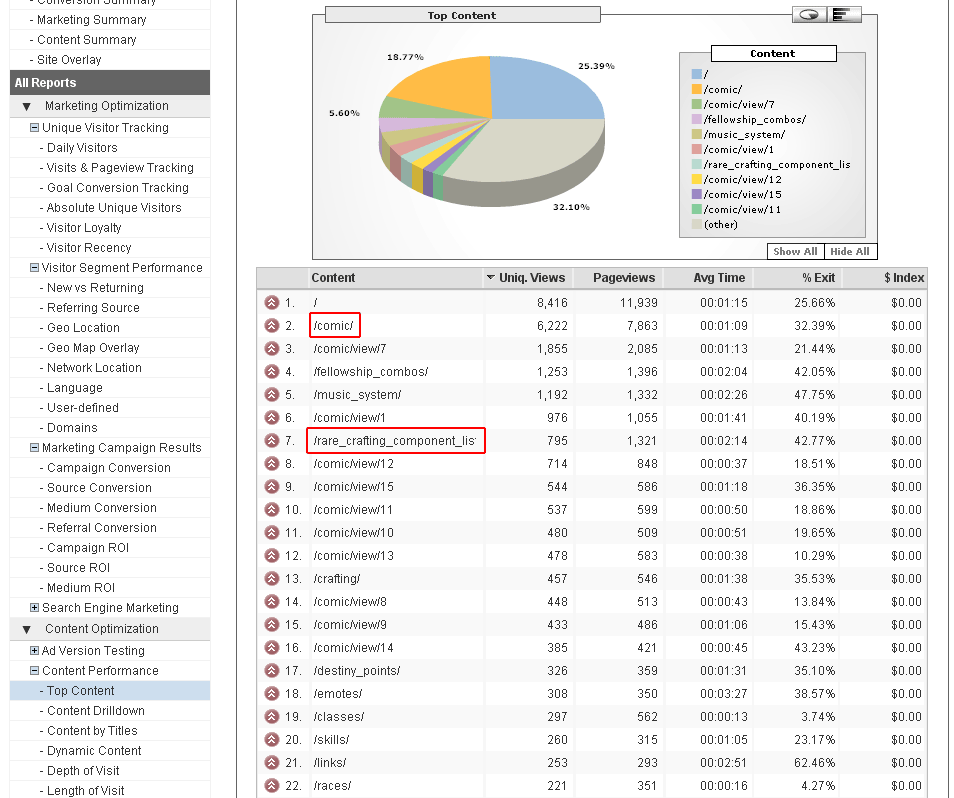Click the red arrow icon beside /crafting/
Screen dimensions: 954x798
pyautogui.click(x=271, y=578)
